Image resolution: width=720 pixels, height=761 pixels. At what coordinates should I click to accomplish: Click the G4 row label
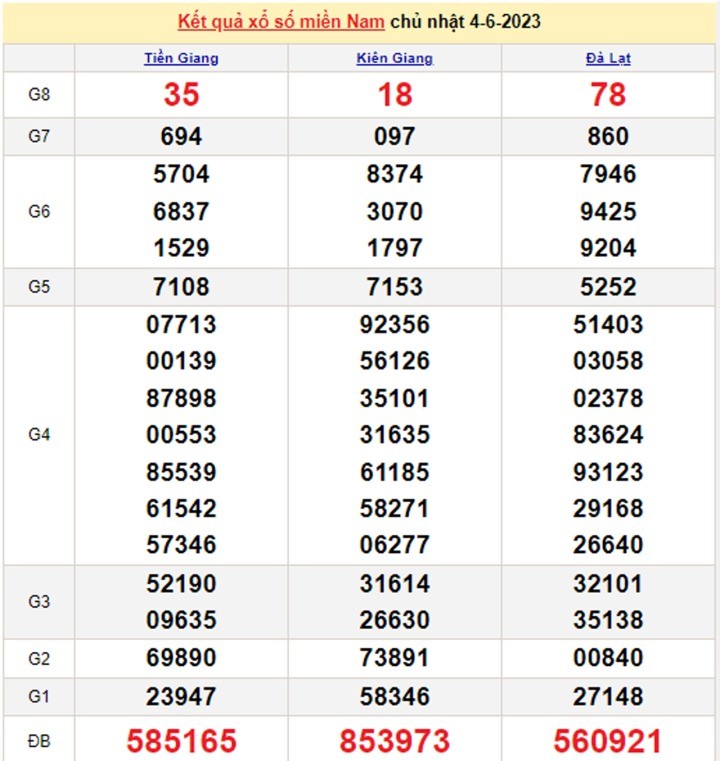[x=39, y=434]
